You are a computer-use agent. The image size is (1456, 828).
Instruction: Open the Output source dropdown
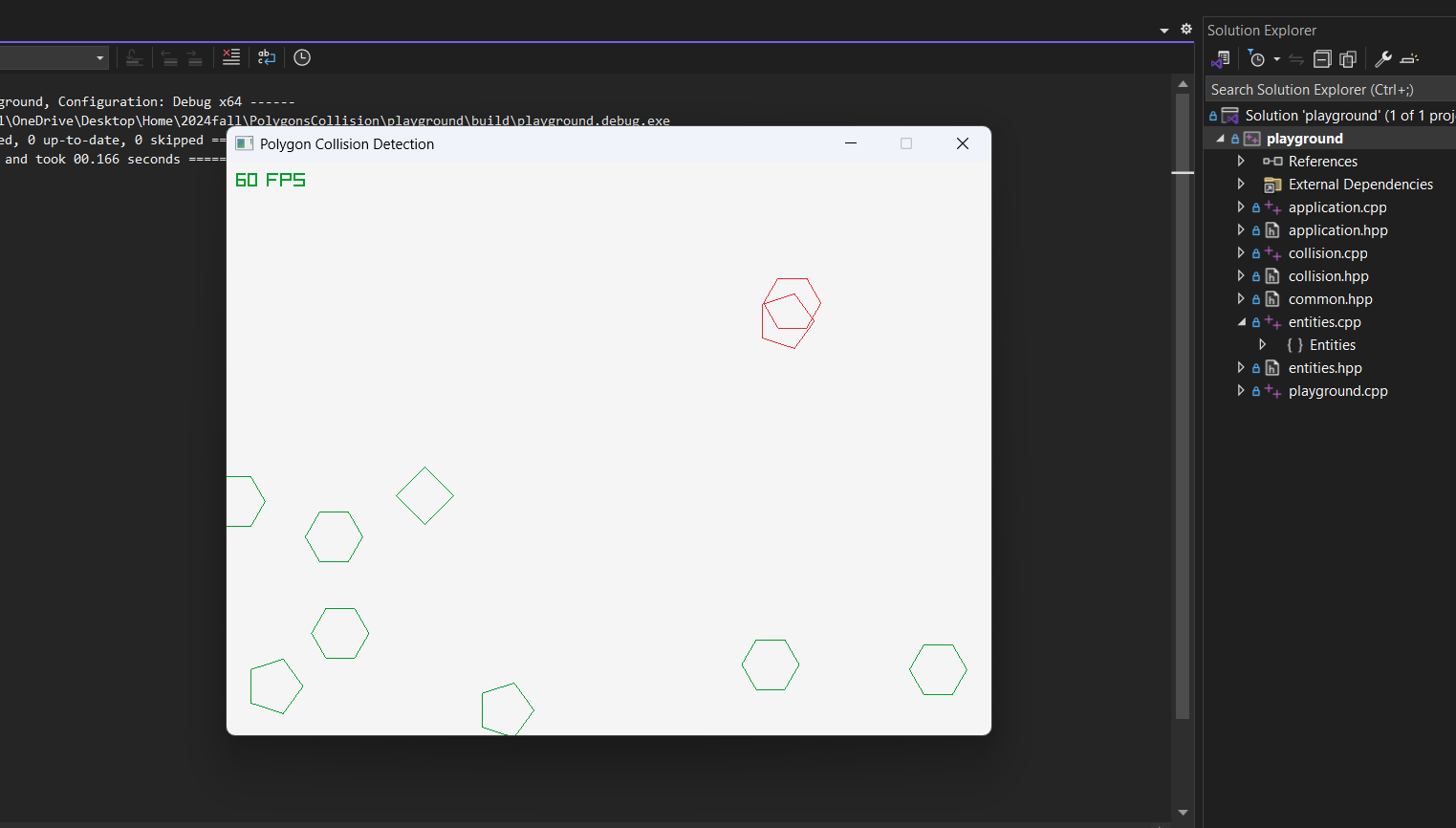(99, 58)
